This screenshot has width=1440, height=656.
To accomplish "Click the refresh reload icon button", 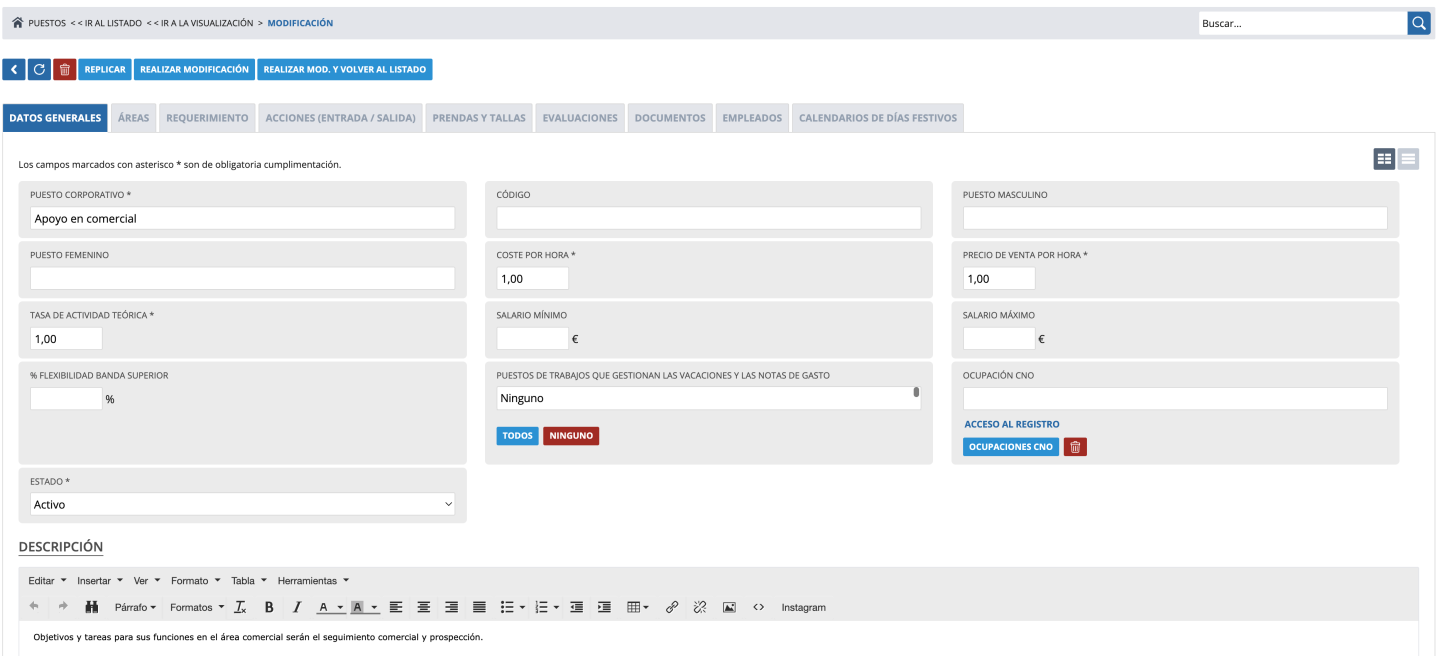I will click(40, 69).
